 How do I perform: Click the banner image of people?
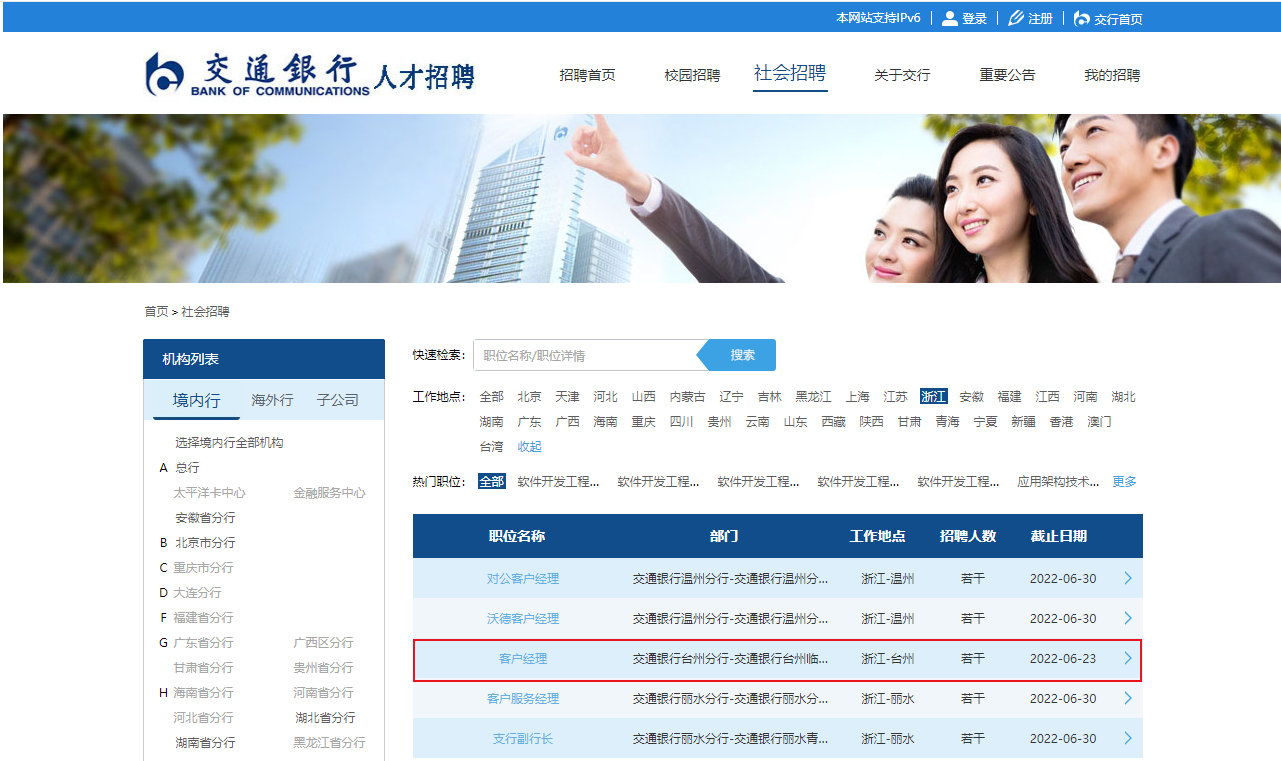(640, 198)
